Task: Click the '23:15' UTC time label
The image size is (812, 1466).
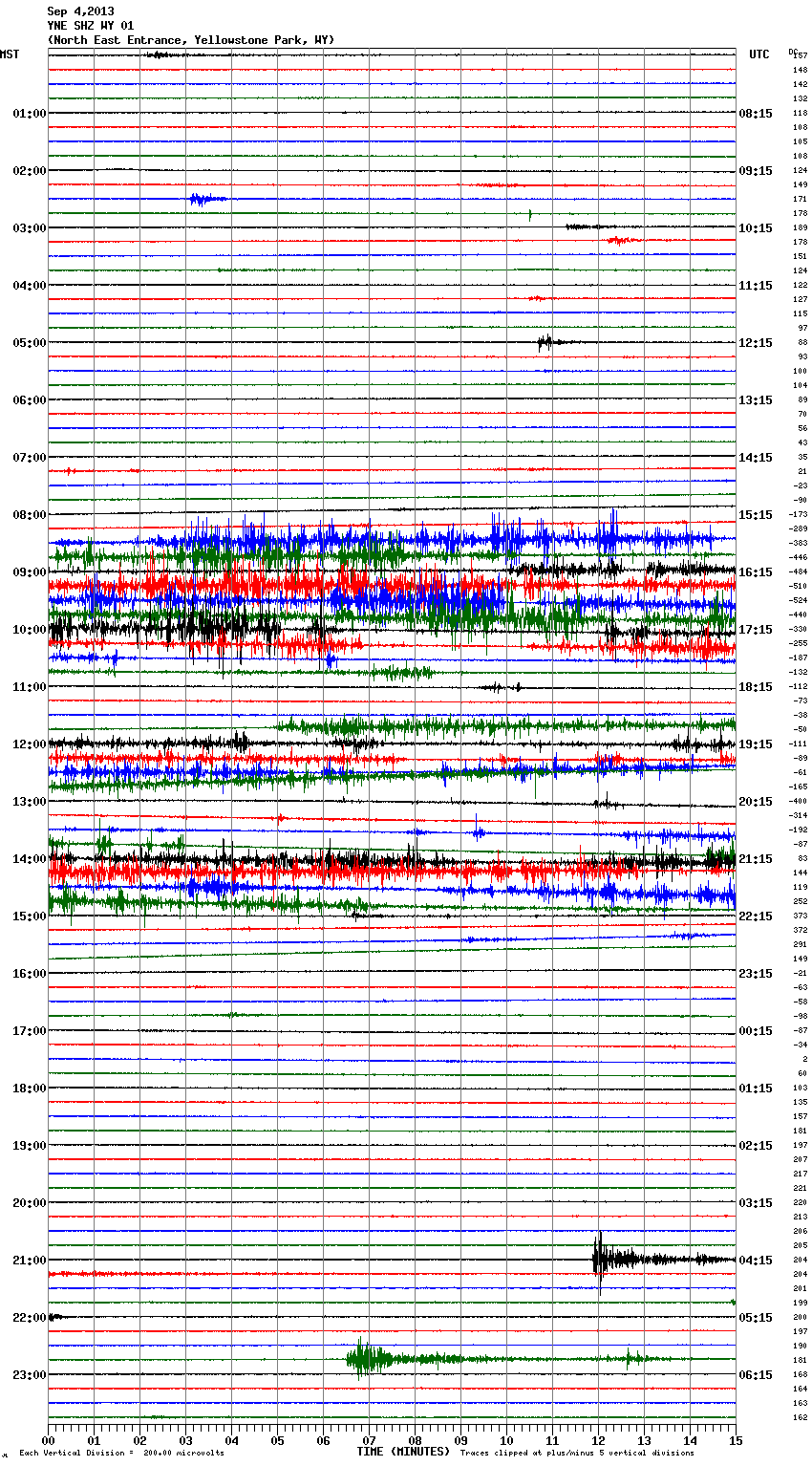Action: tap(756, 974)
